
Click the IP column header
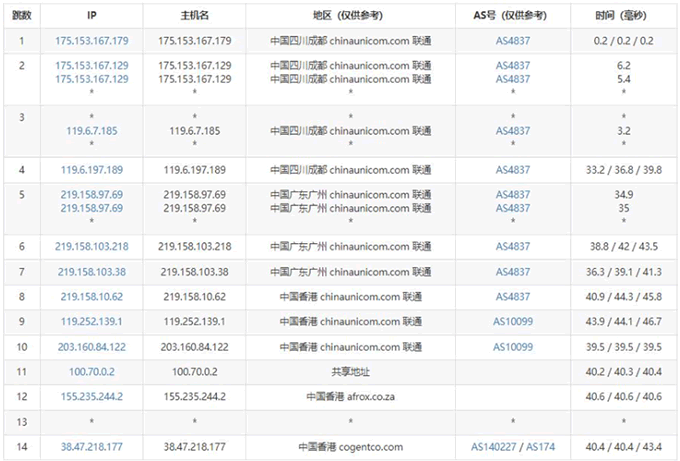pyautogui.click(x=92, y=16)
